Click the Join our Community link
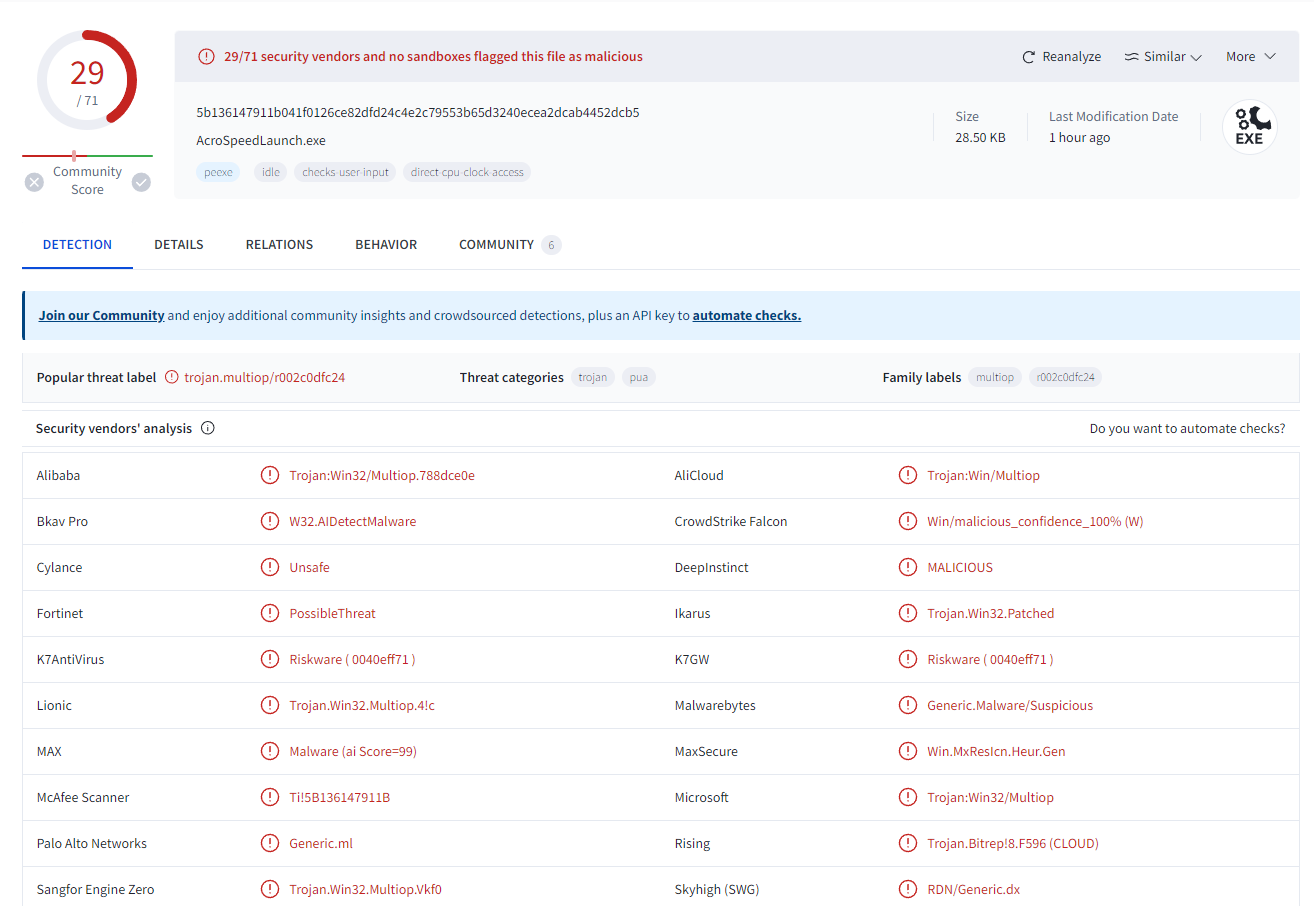The height and width of the screenshot is (906, 1314). pyautogui.click(x=101, y=315)
